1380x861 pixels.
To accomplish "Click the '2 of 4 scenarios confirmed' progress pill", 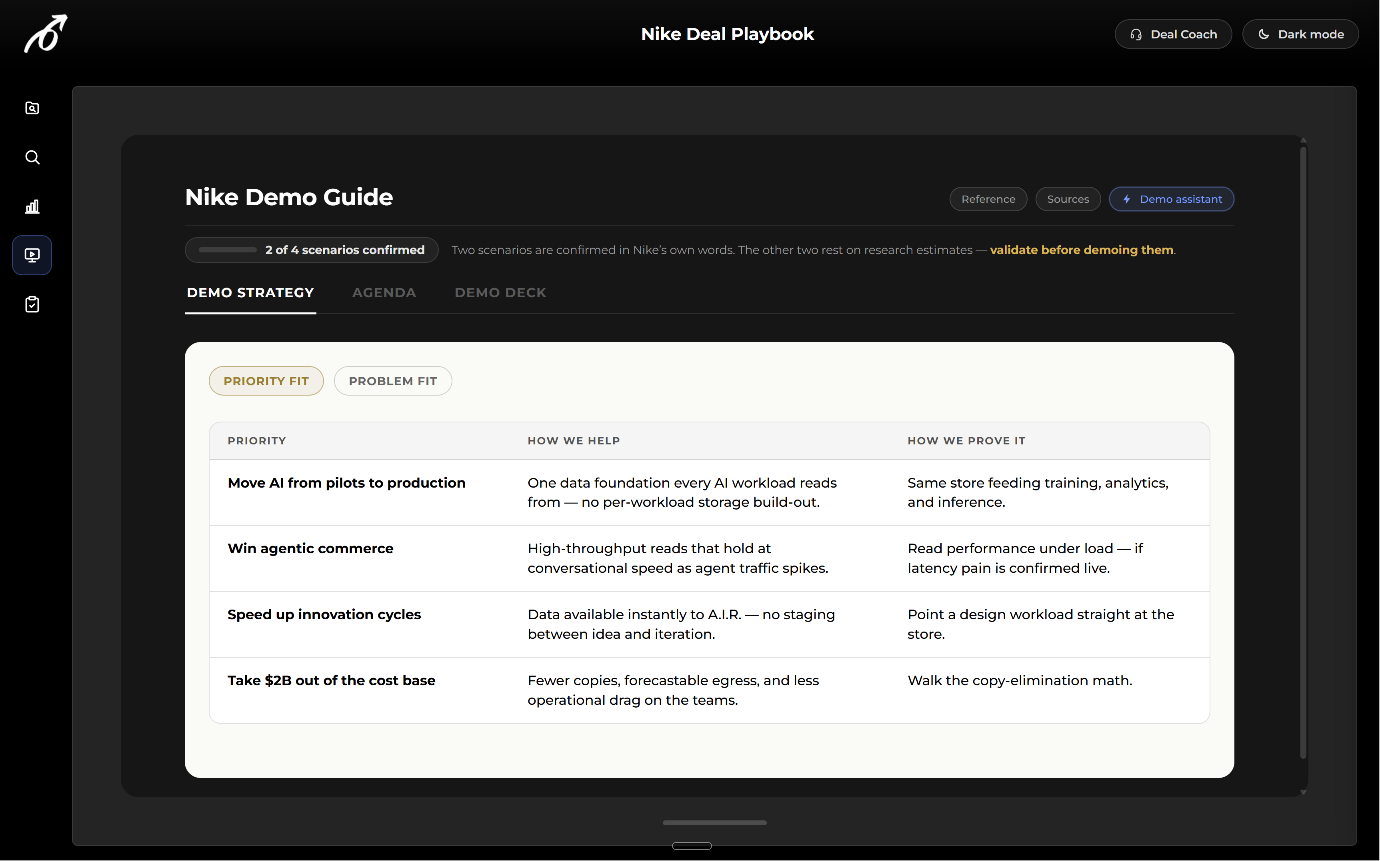I will [312, 250].
